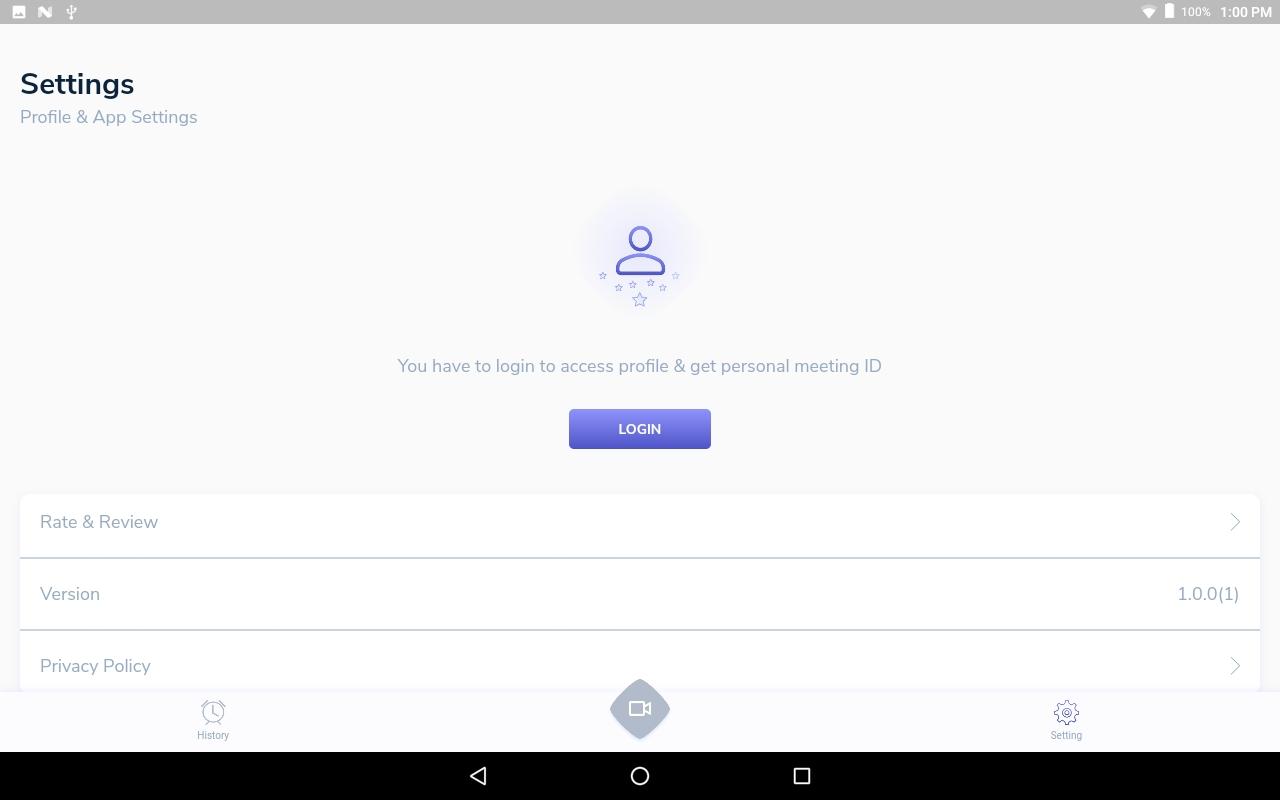
Task: Open the Rate & Review row
Action: point(640,522)
